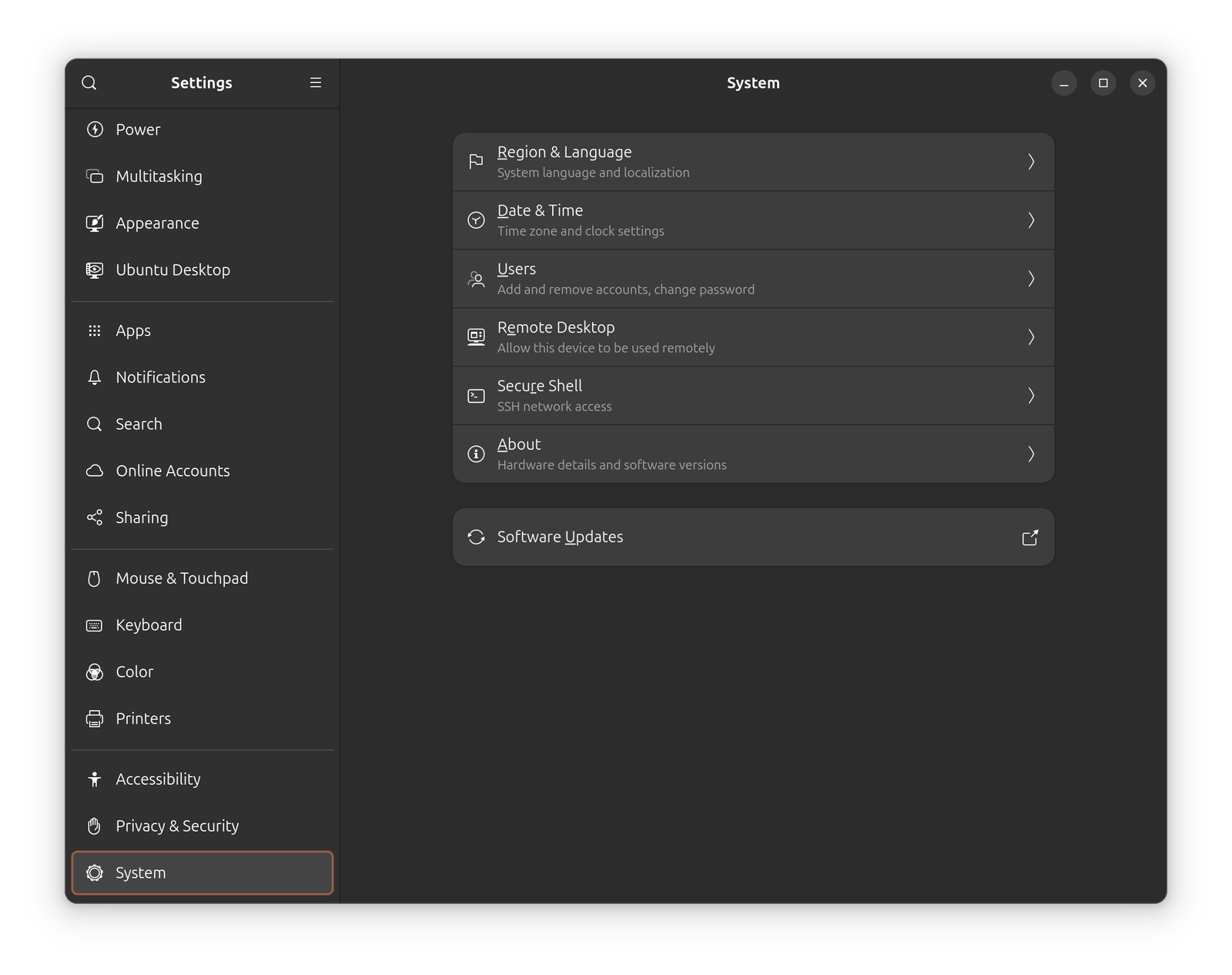Click the Power icon in sidebar
This screenshot has height=975, width=1232.
(x=94, y=129)
